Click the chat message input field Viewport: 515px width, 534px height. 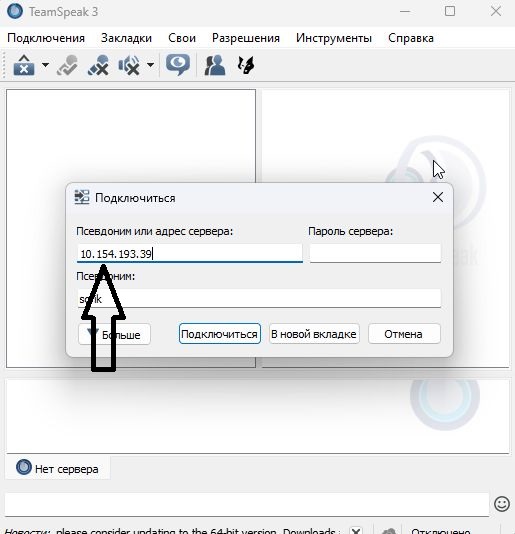247,504
